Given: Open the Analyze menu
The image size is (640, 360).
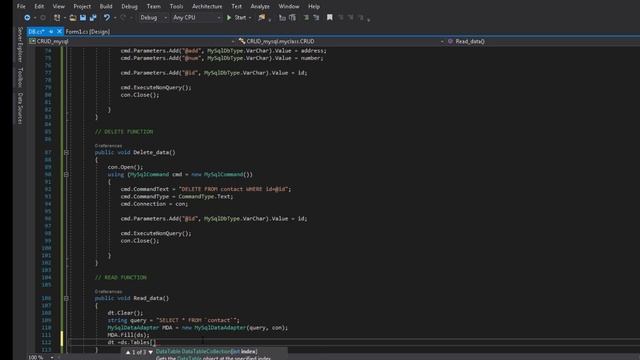Looking at the screenshot, I should (x=260, y=7).
